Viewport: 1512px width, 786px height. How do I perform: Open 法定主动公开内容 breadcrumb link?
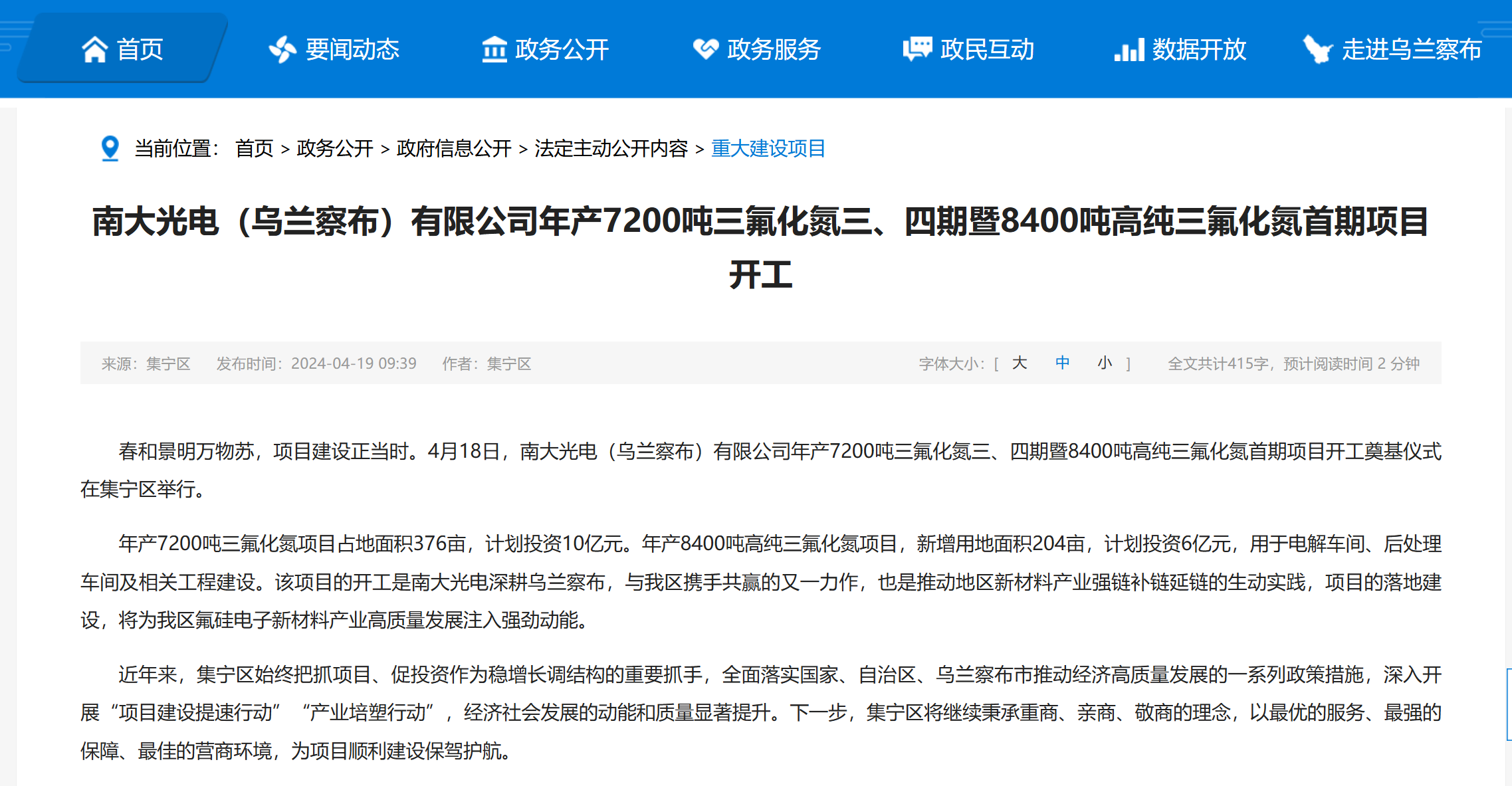tap(611, 148)
